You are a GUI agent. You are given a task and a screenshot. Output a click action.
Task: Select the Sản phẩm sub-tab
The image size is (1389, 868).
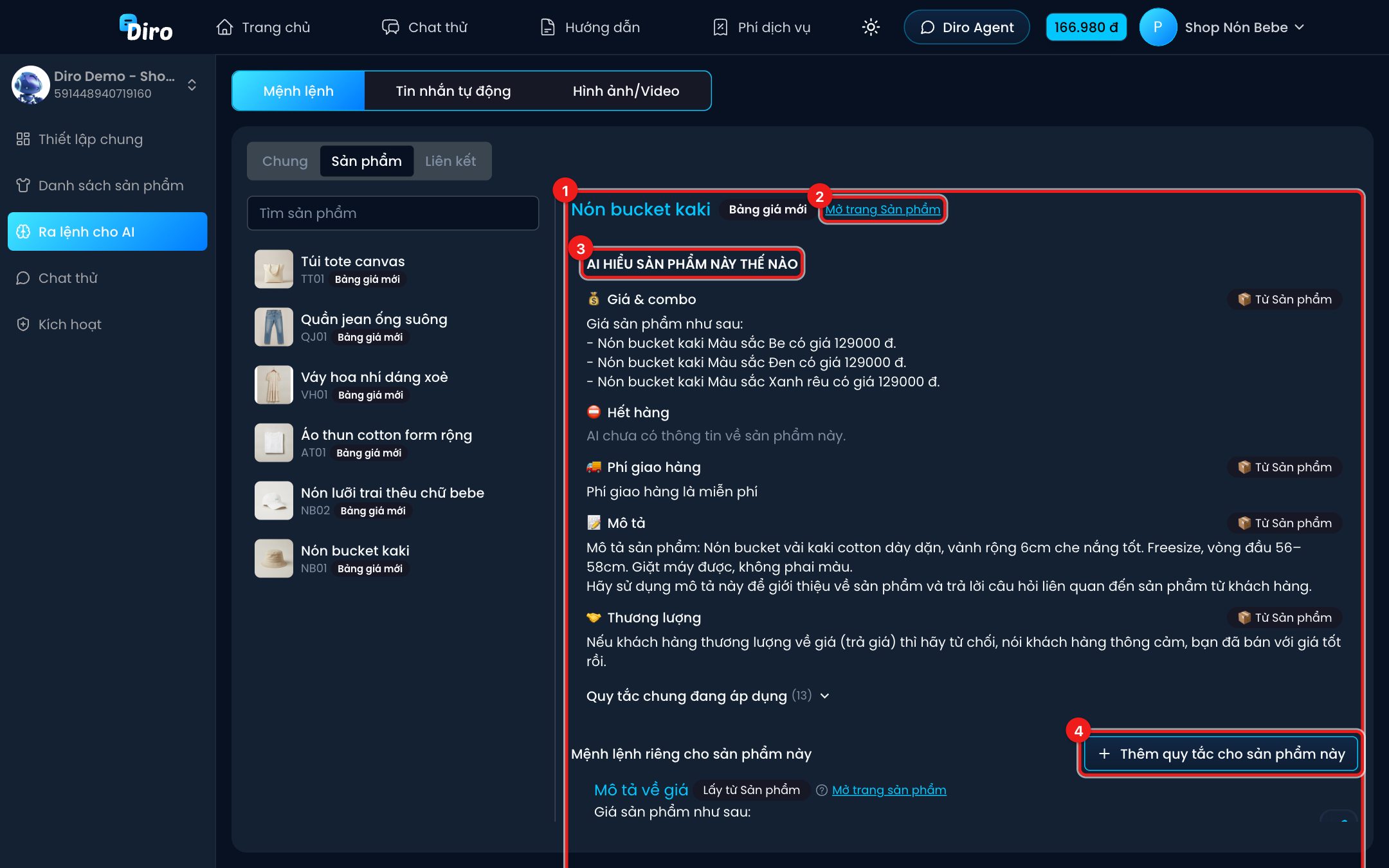tap(367, 161)
